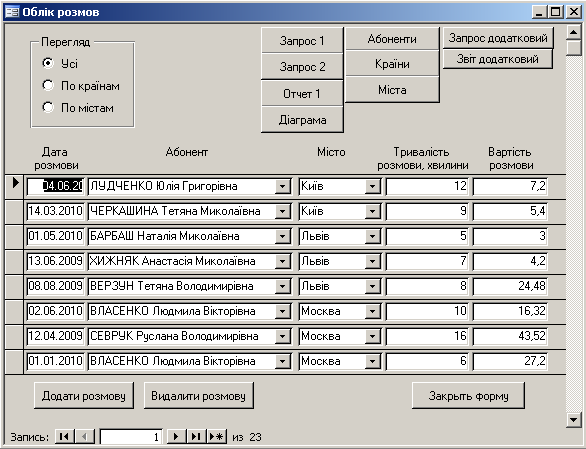Go to first record navigation button
The image size is (586, 449).
coord(64,436)
